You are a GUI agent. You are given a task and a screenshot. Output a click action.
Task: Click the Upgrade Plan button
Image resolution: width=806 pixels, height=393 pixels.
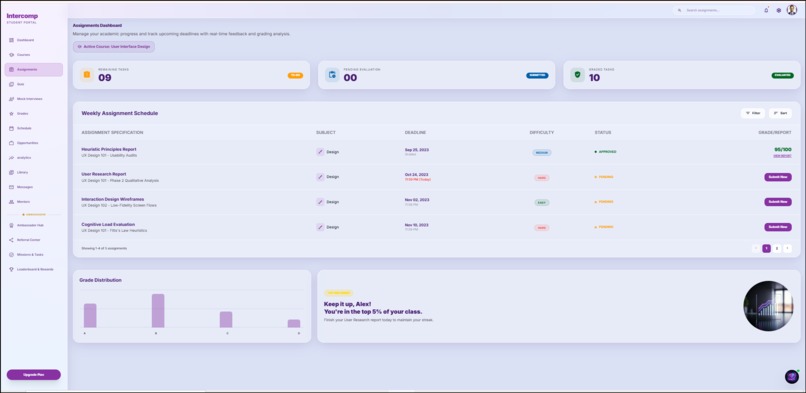tap(33, 375)
